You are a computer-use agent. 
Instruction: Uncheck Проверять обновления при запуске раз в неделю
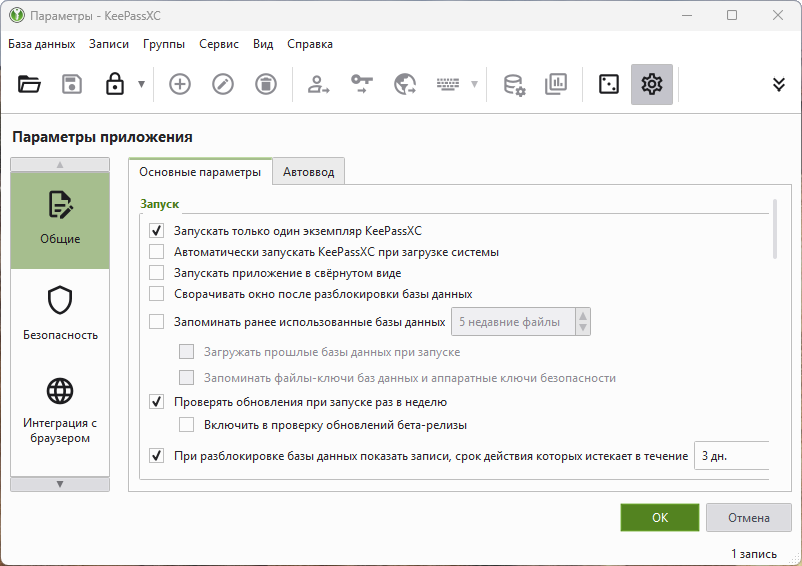[156, 402]
